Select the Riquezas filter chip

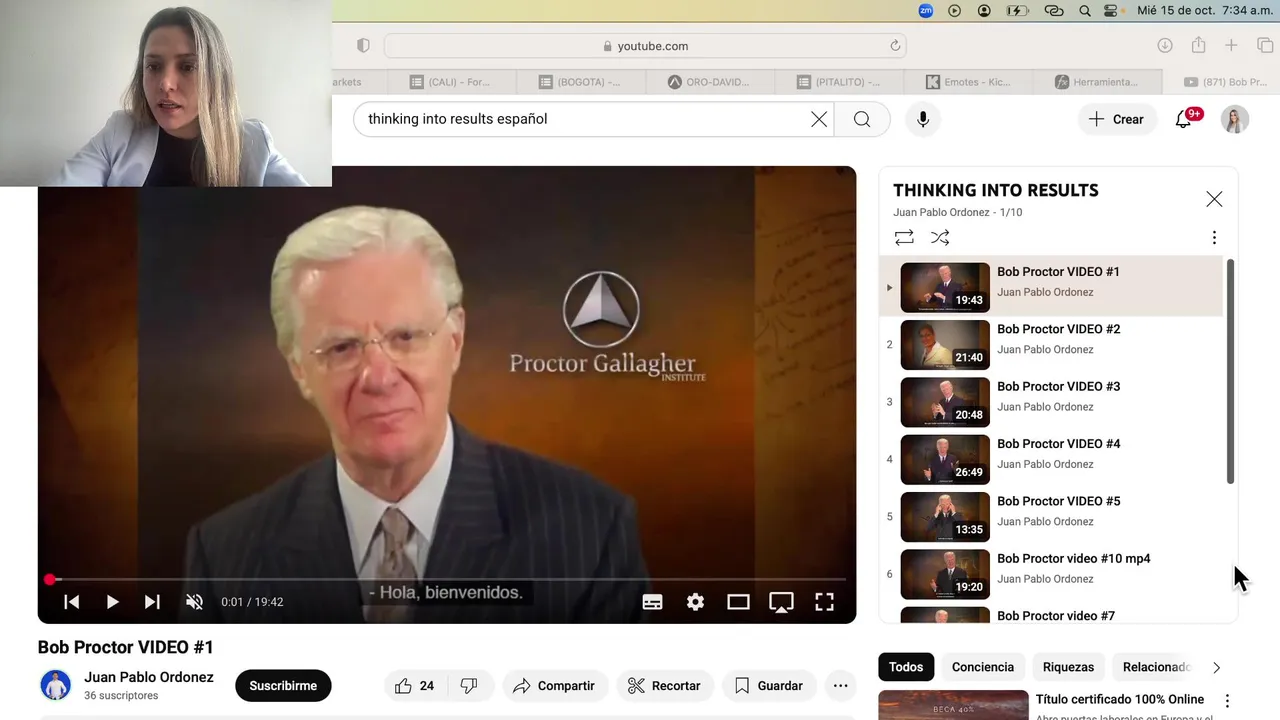pyautogui.click(x=1068, y=667)
